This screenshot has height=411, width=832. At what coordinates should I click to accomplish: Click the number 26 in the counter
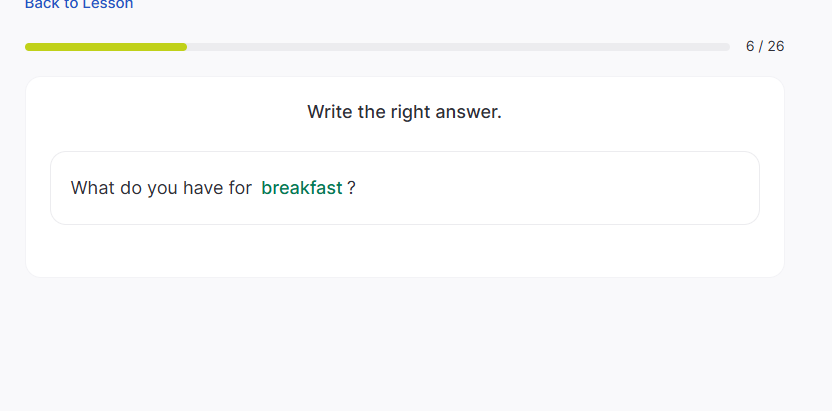[775, 46]
